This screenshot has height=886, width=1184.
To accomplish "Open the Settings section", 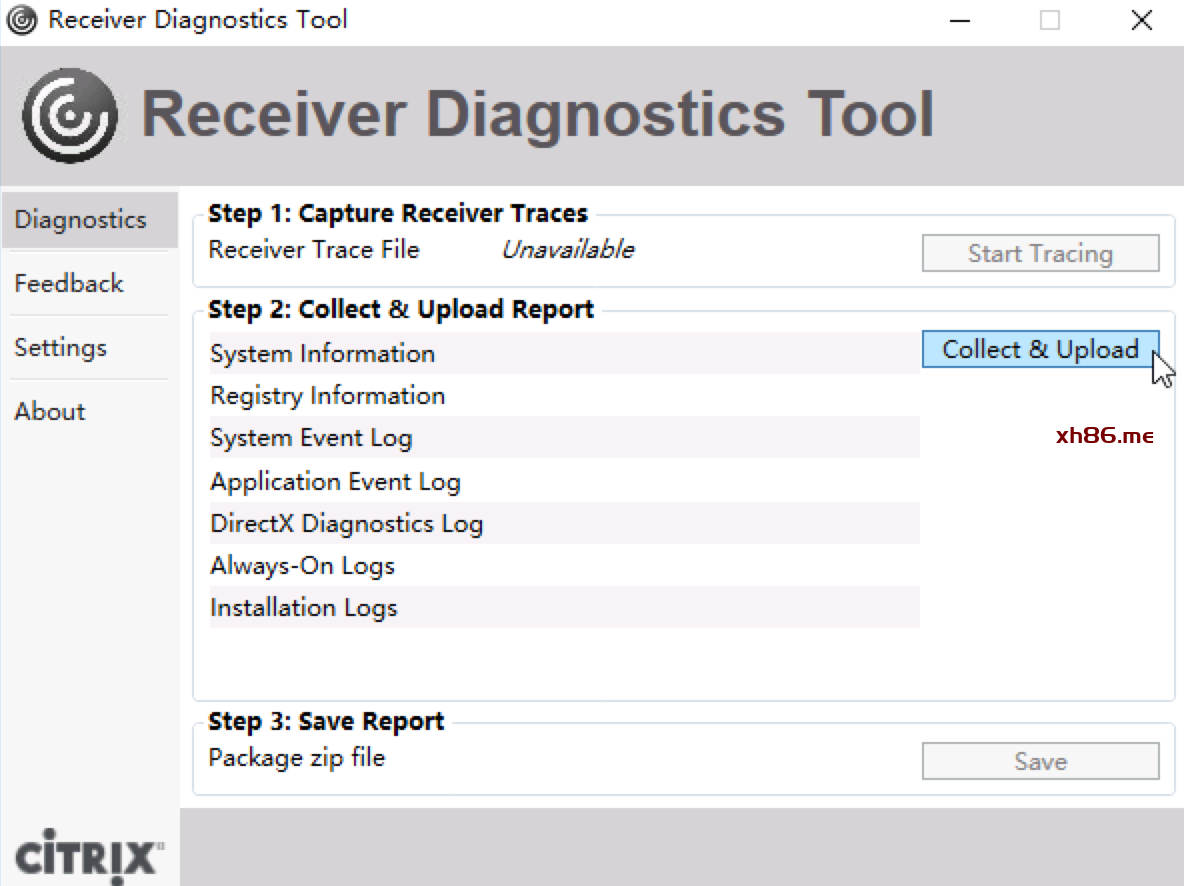I will (89, 347).
